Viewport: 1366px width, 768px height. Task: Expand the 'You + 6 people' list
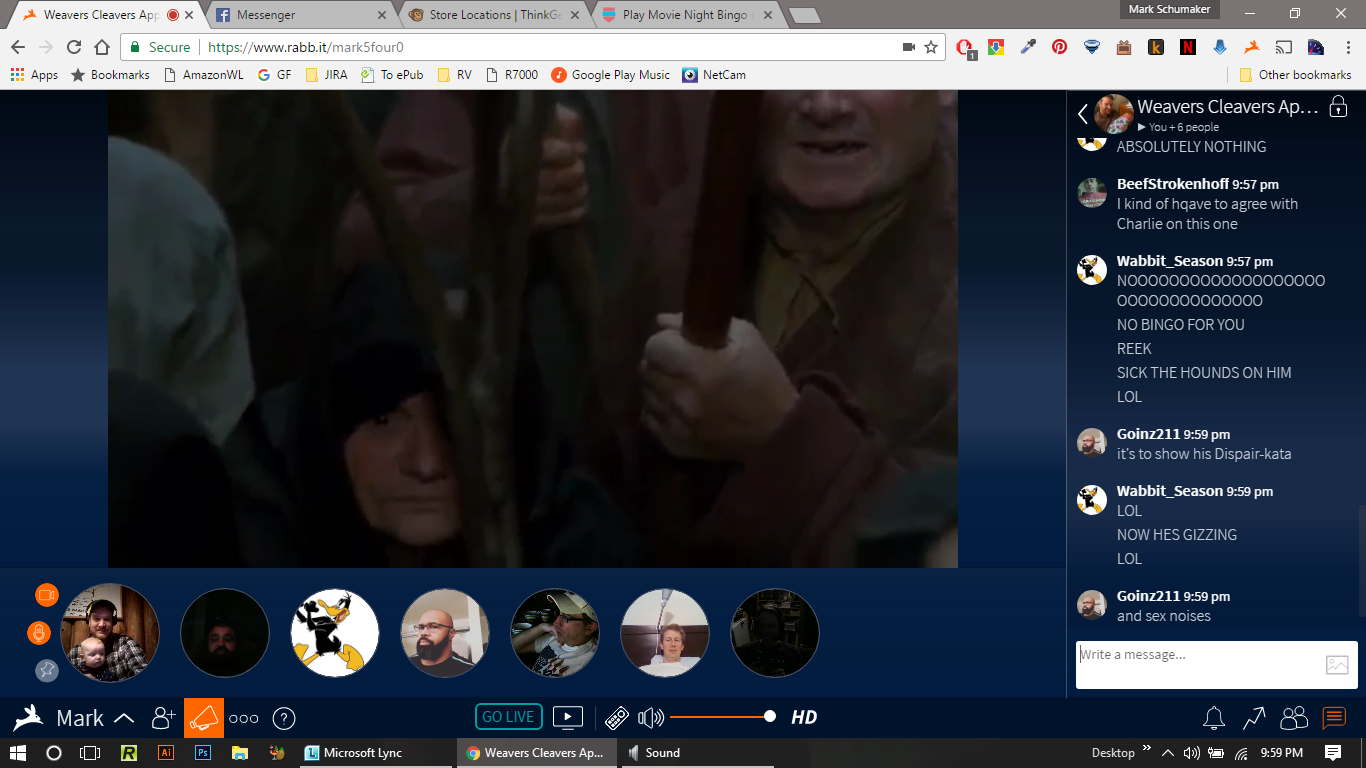tap(1178, 127)
